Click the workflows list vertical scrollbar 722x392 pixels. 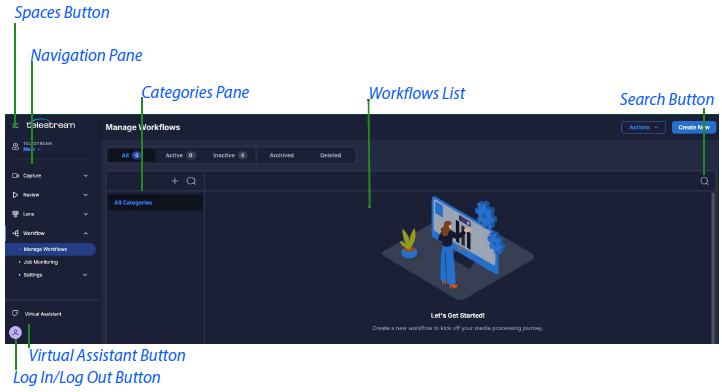(x=713, y=267)
